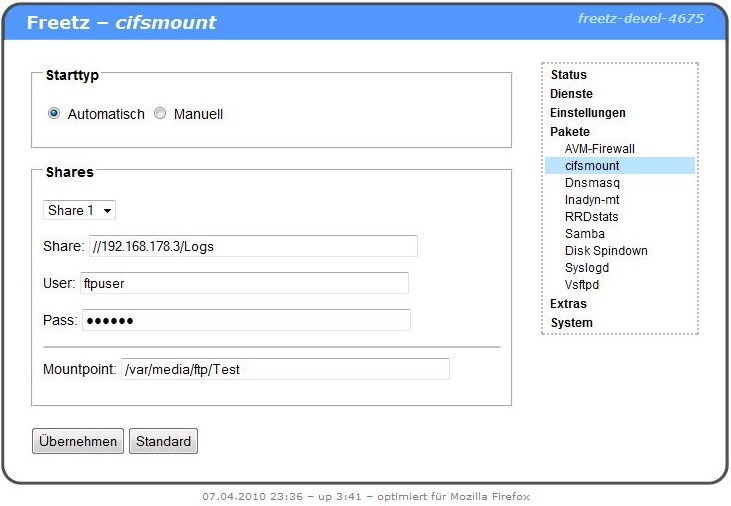Click the Pass password field

(x=246, y=320)
